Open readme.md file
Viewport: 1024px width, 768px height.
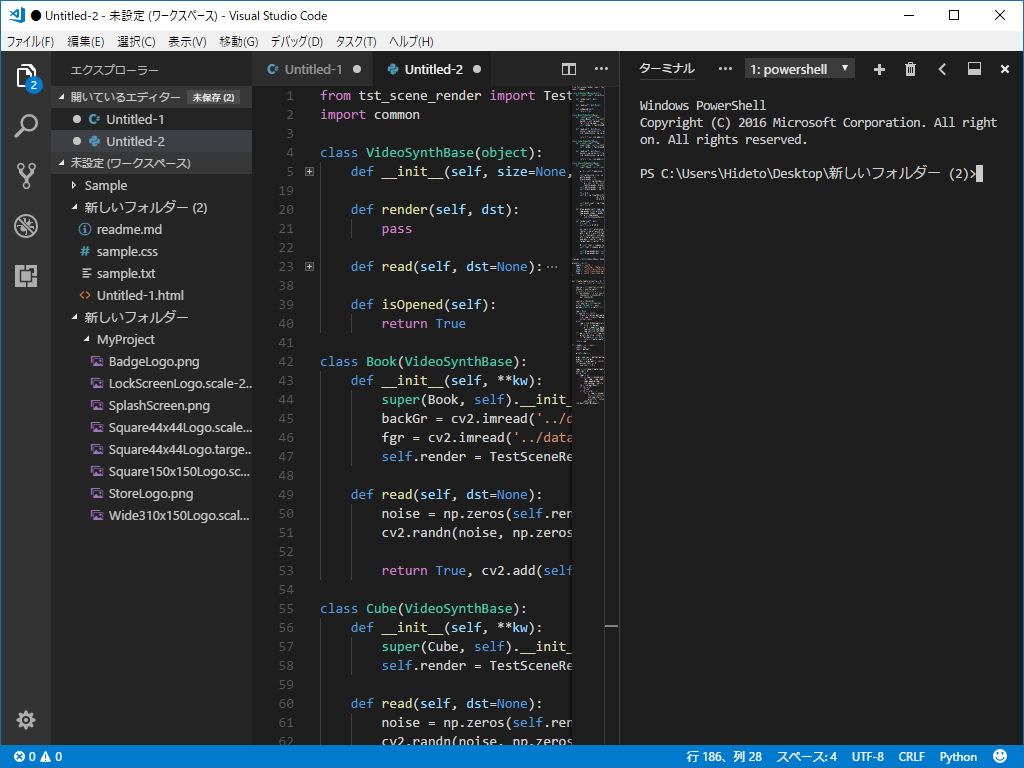152,229
